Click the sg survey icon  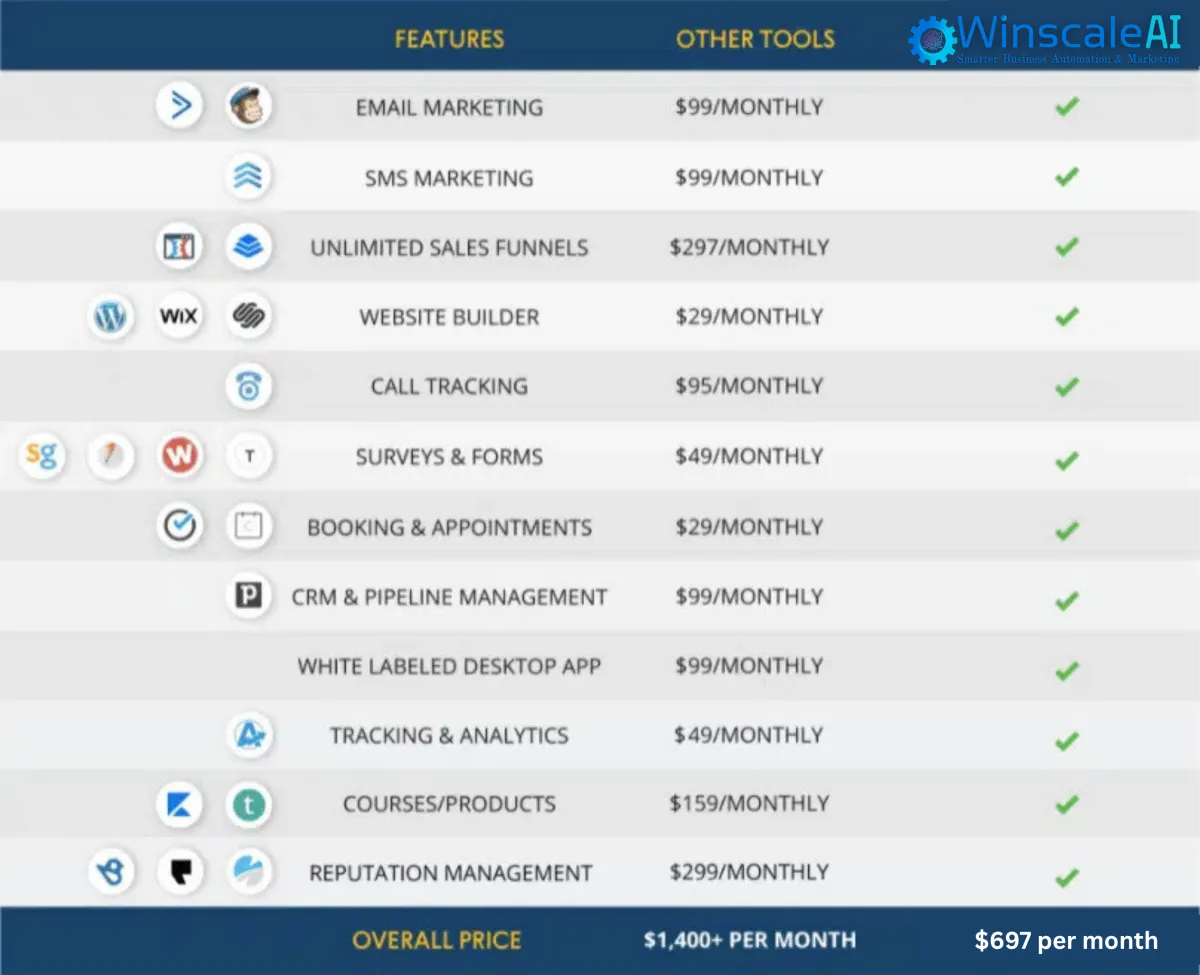point(41,457)
